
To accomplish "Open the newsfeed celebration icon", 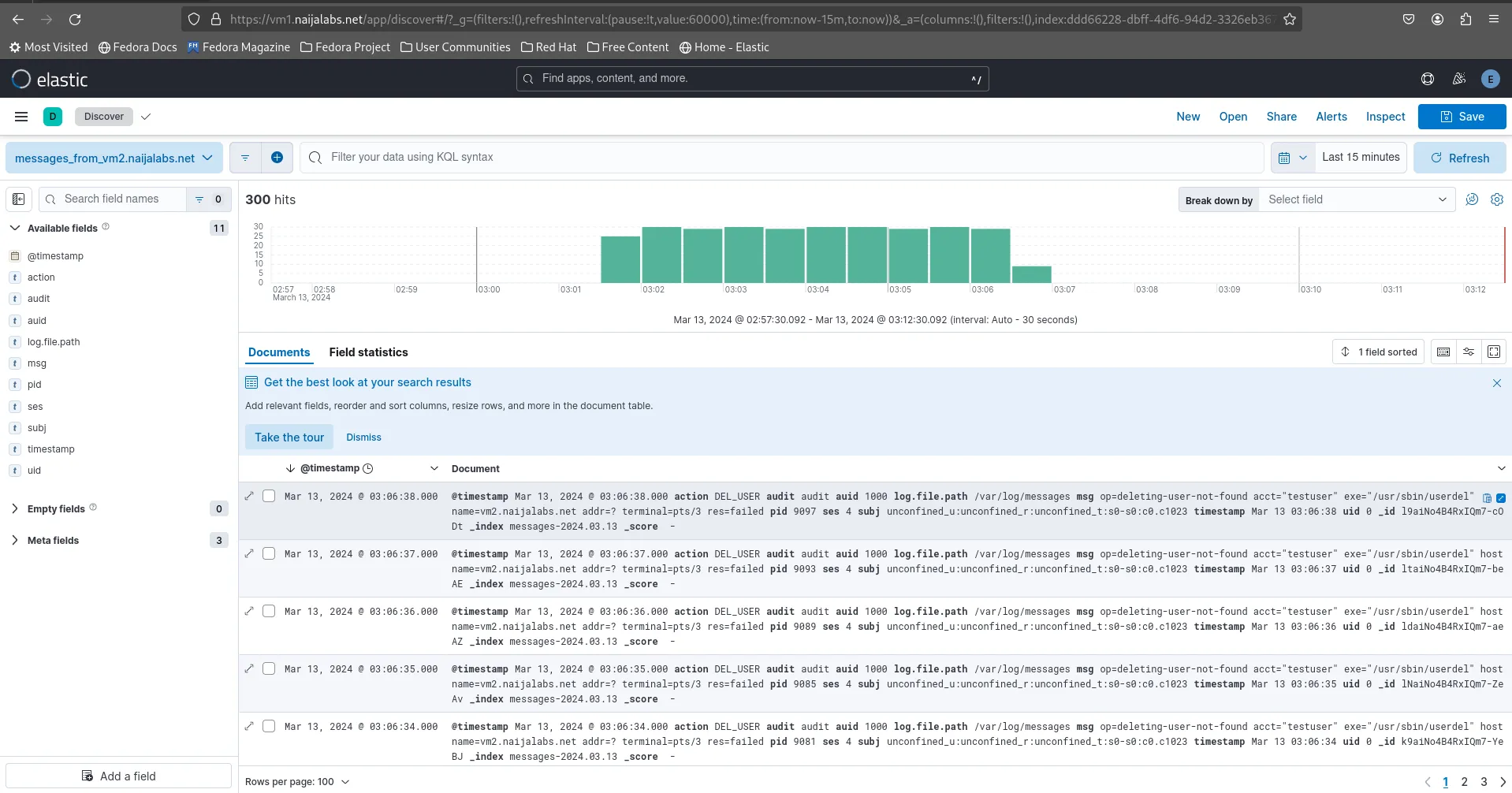I will point(1458,79).
